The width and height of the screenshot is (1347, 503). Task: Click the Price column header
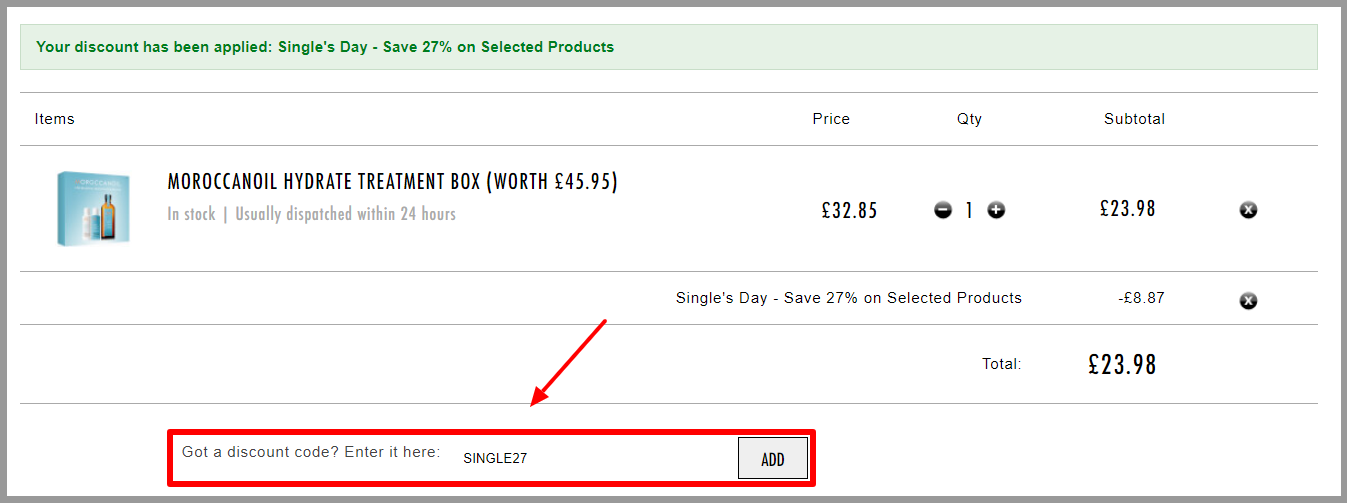[831, 119]
